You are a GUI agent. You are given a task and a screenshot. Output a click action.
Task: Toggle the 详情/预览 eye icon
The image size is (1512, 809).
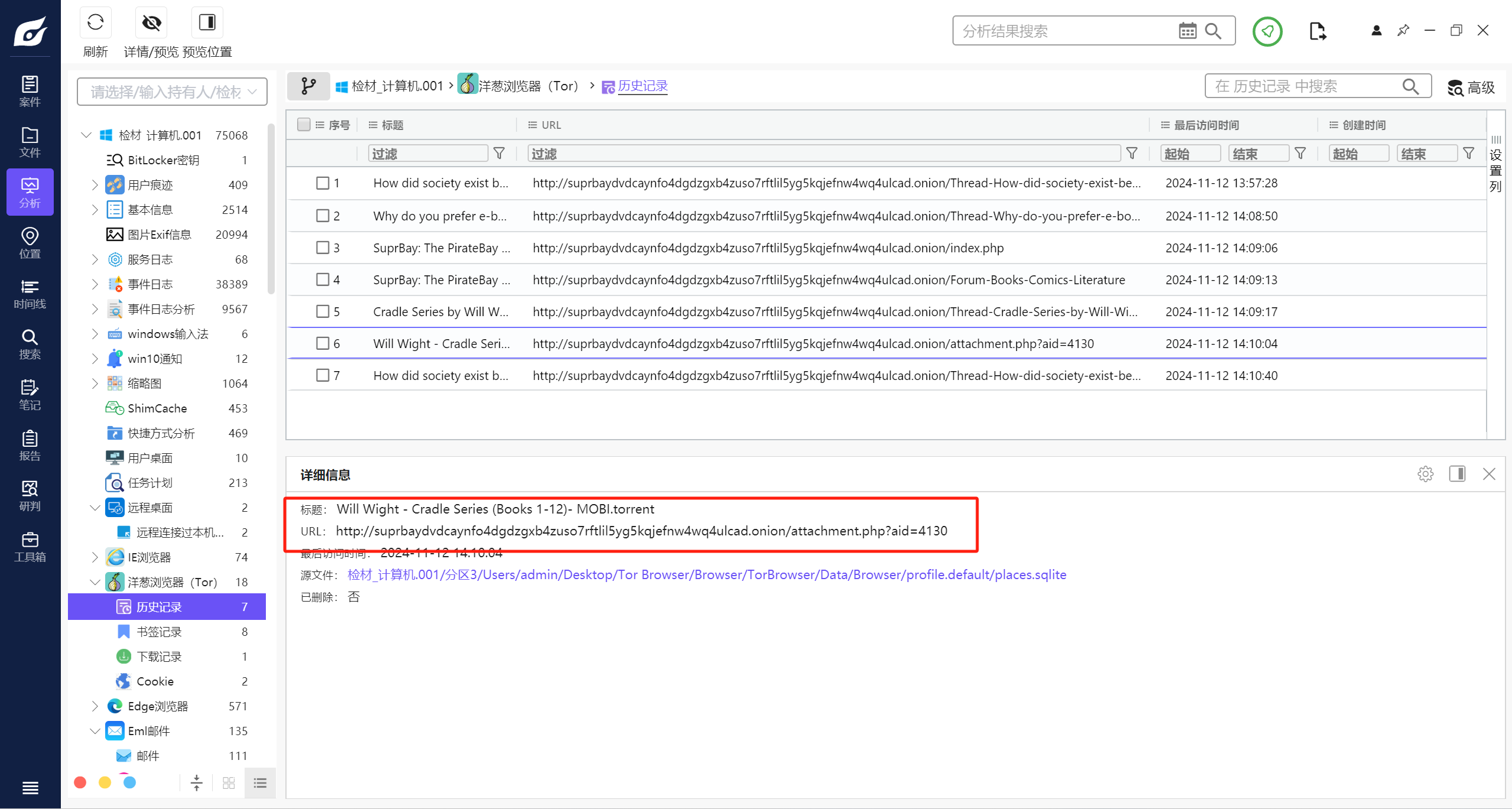(151, 23)
